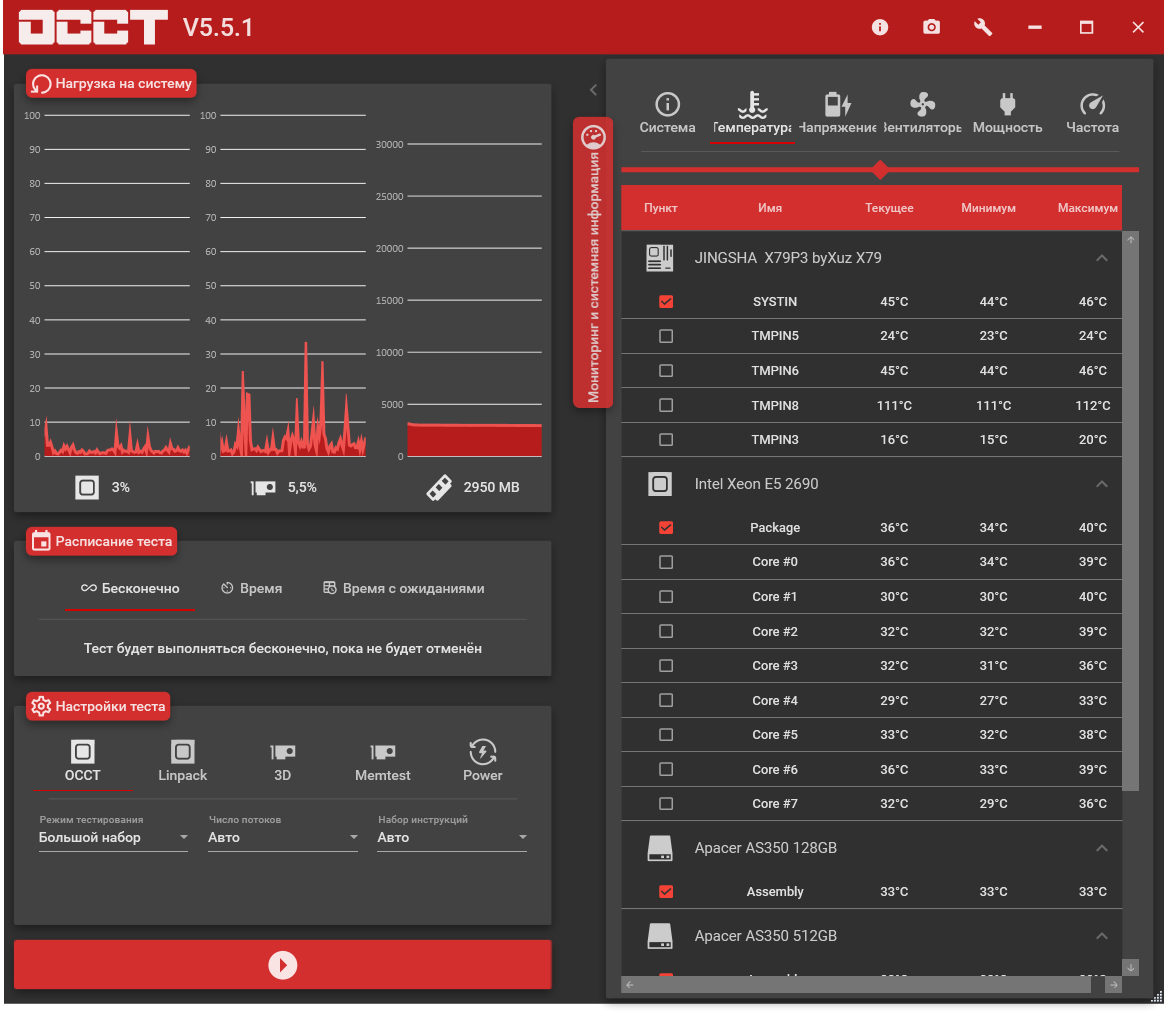Click the OCCT logo in the title bar

point(92,28)
